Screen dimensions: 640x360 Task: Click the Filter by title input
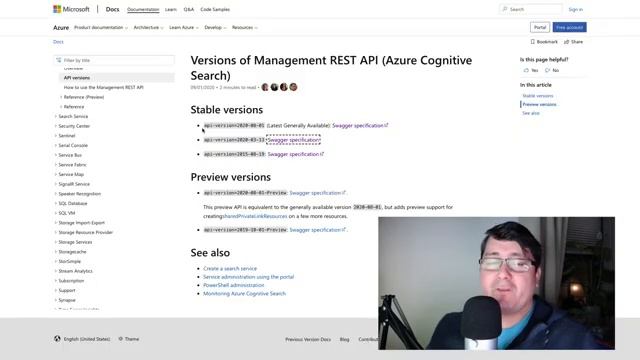[x=114, y=60]
